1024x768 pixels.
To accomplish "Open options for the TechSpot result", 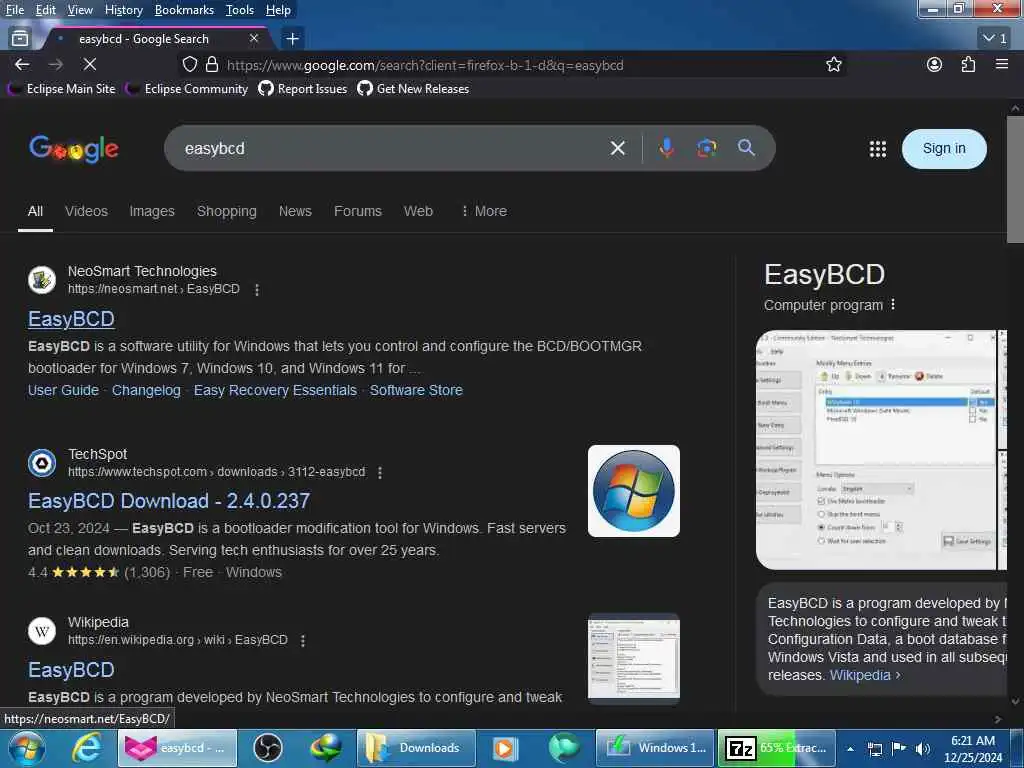I will (x=379, y=472).
